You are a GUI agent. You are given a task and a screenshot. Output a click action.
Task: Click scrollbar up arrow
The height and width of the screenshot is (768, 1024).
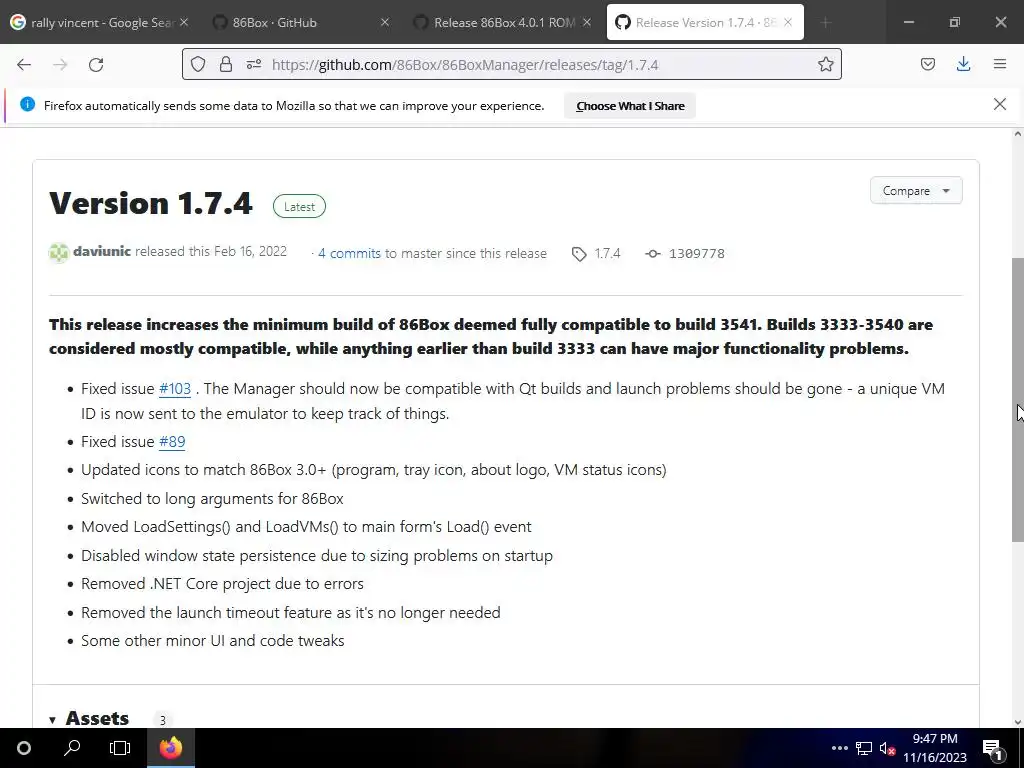[x=1017, y=135]
